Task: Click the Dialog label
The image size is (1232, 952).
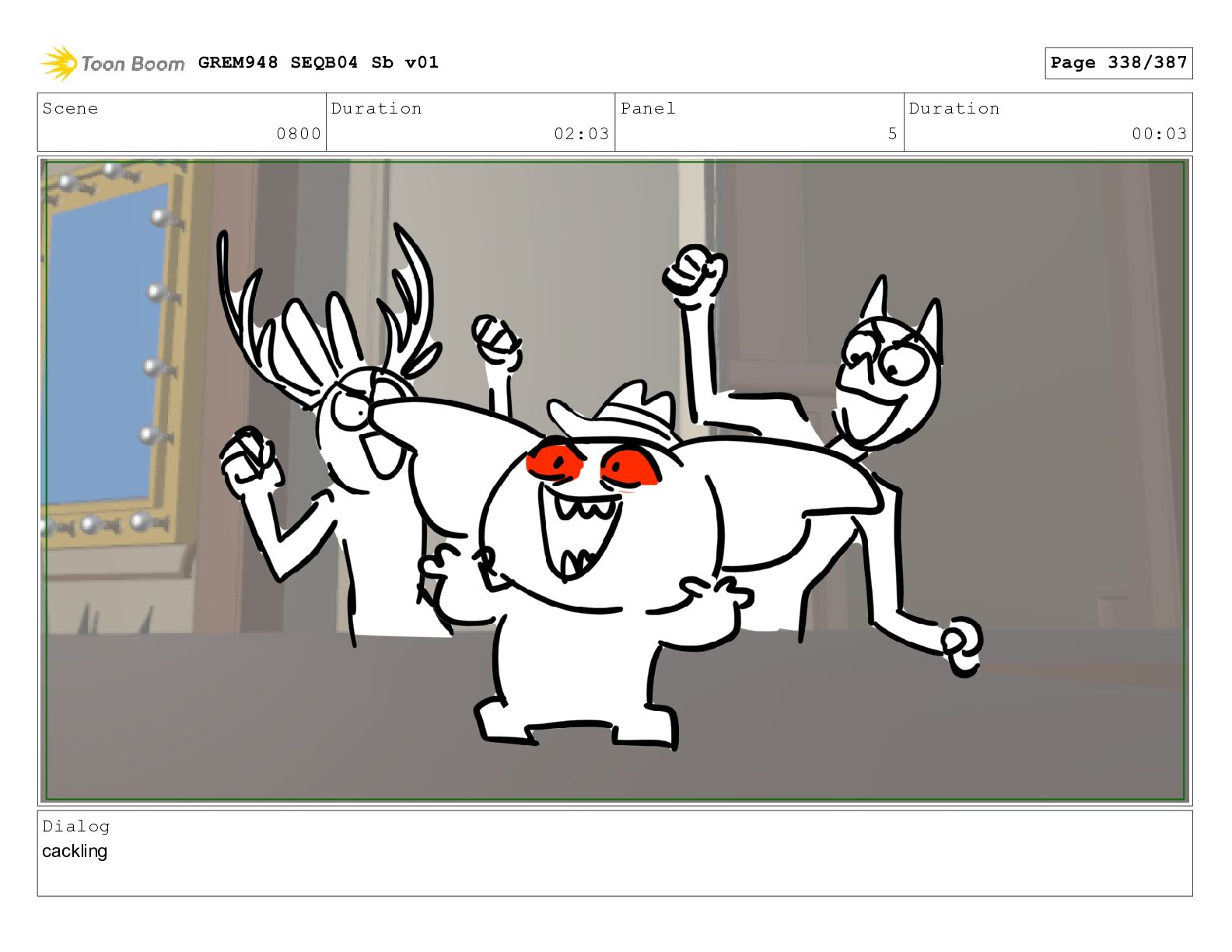Action: pos(76,826)
